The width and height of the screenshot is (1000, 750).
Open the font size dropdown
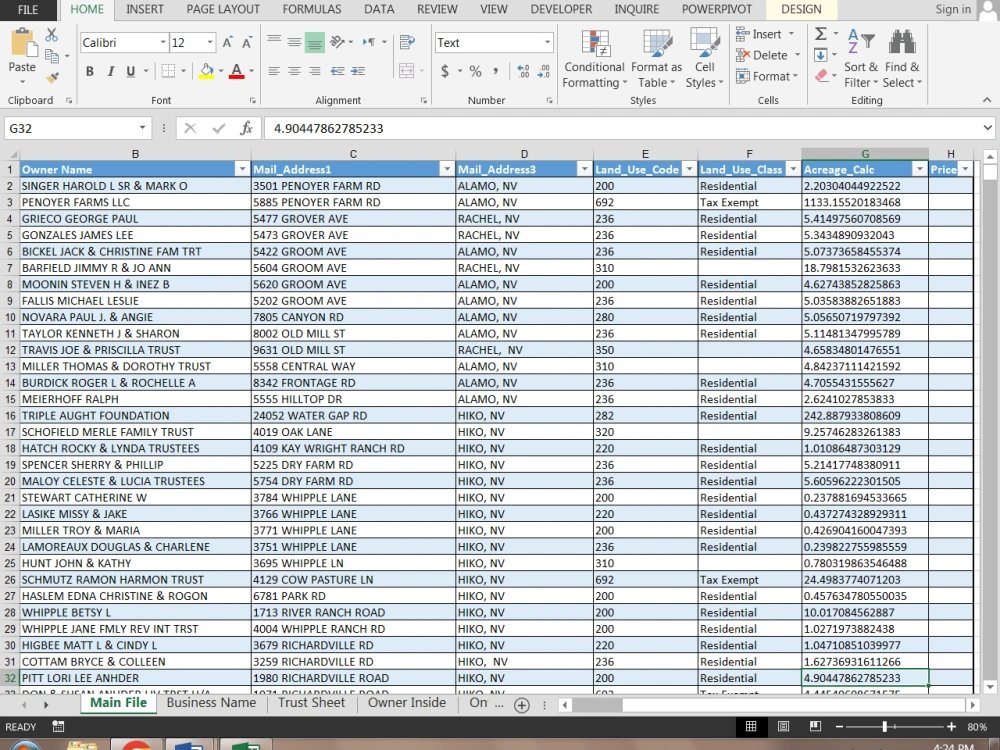pos(210,43)
